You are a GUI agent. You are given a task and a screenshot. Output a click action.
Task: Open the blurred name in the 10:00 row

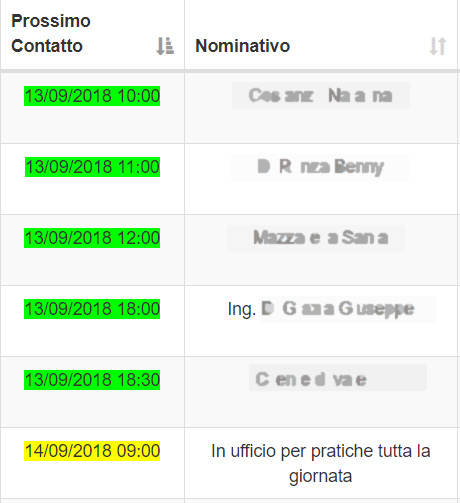[x=321, y=96]
